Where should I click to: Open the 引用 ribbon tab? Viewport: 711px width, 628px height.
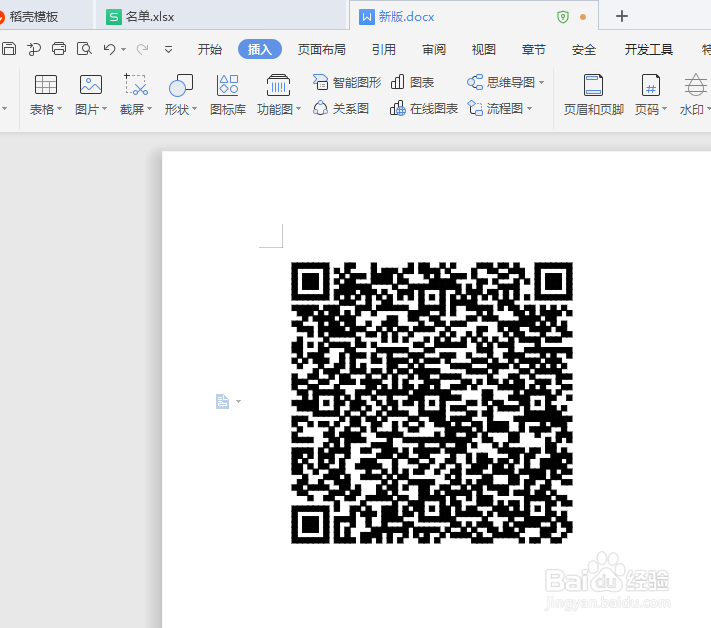384,49
